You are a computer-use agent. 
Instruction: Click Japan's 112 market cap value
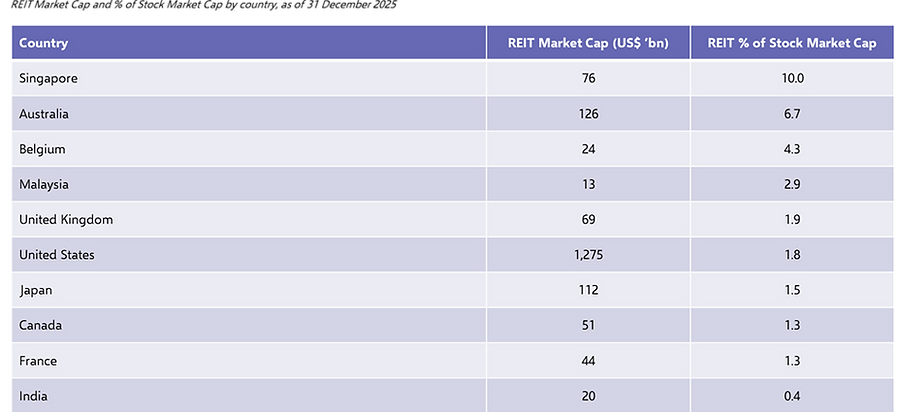click(x=588, y=290)
